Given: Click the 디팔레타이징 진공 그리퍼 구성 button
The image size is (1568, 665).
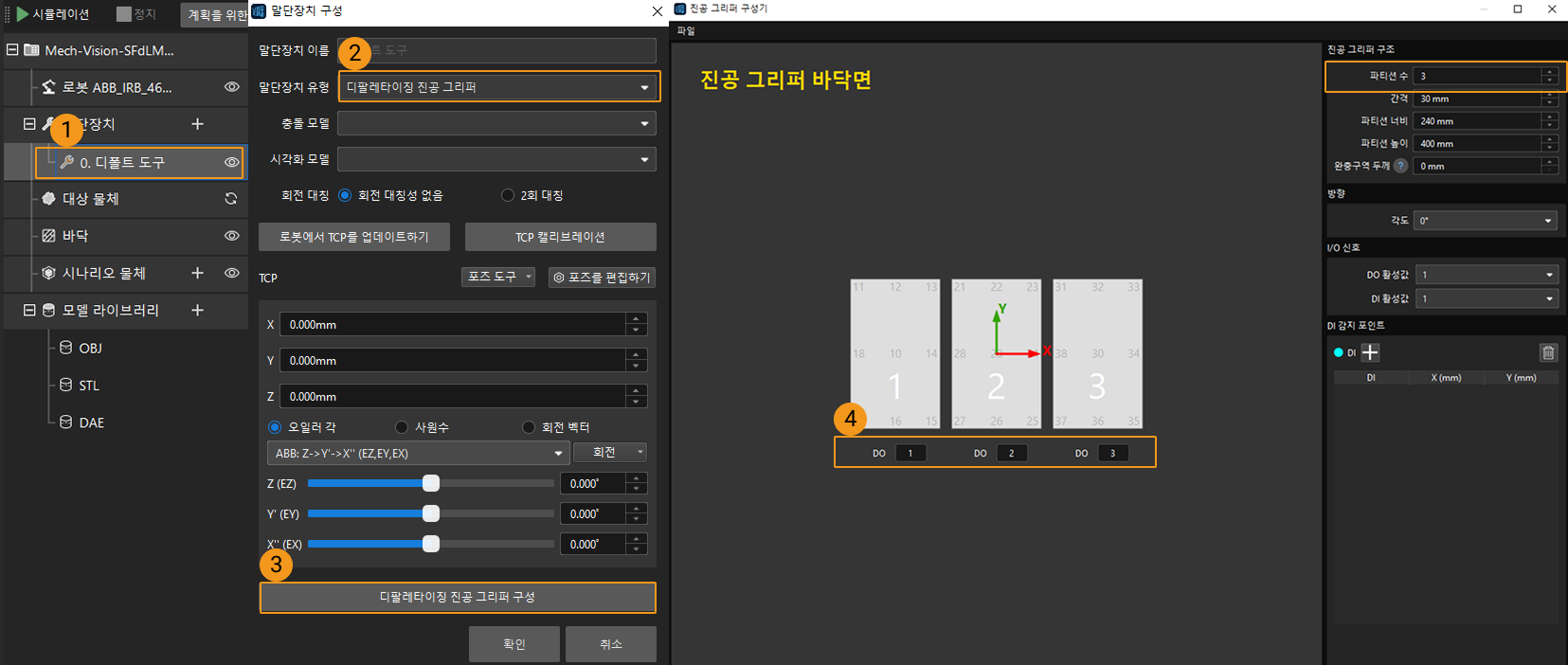Looking at the screenshot, I should [x=458, y=598].
